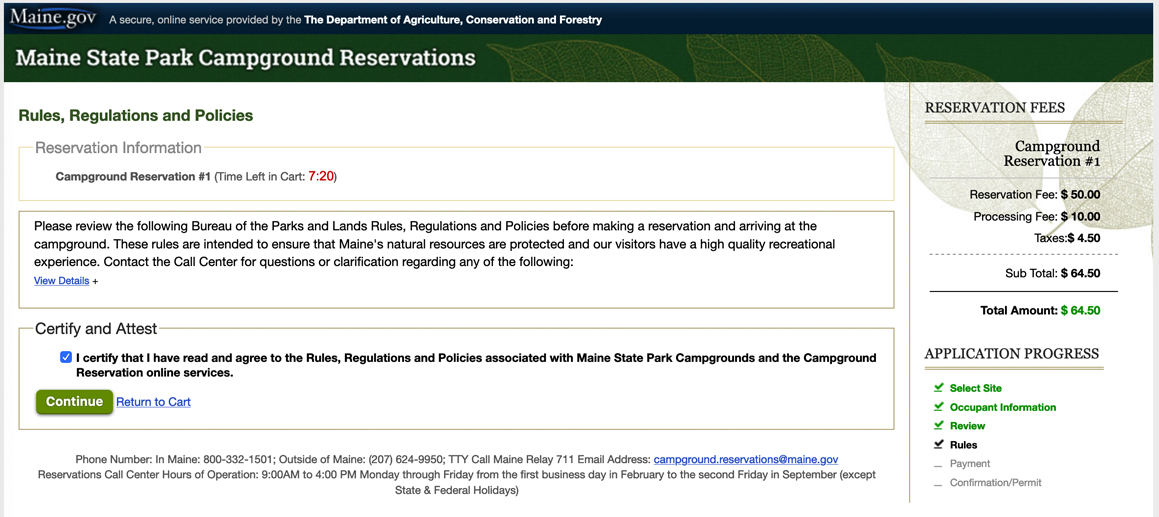Click the plus sign beside View Details

coord(95,281)
